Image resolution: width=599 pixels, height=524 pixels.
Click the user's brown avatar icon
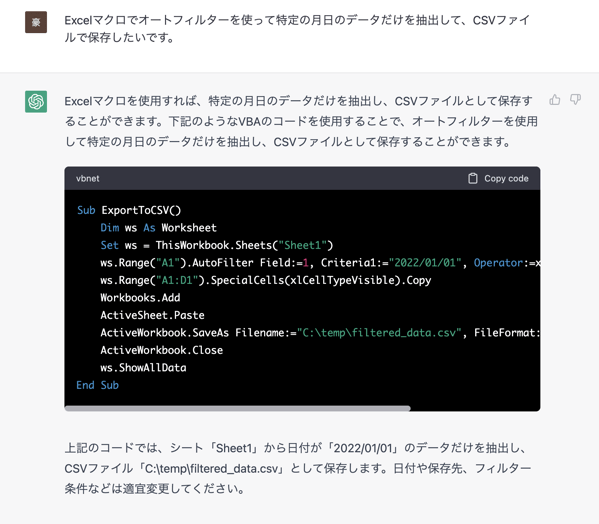pyautogui.click(x=36, y=22)
